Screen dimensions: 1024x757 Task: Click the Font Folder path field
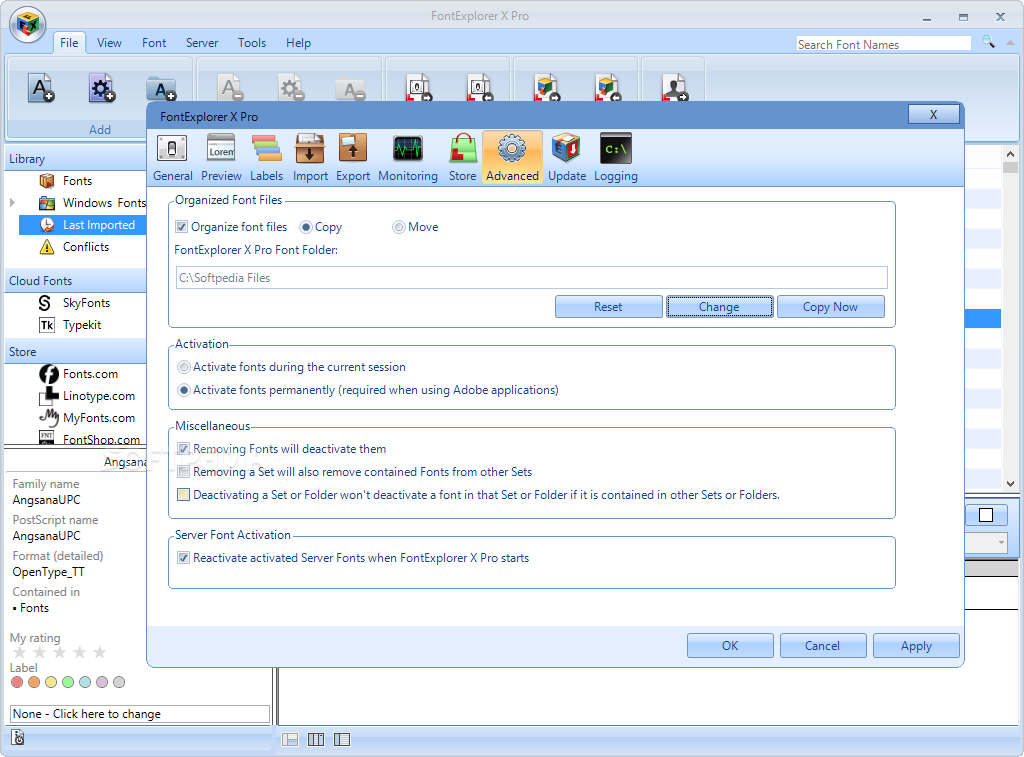point(532,278)
